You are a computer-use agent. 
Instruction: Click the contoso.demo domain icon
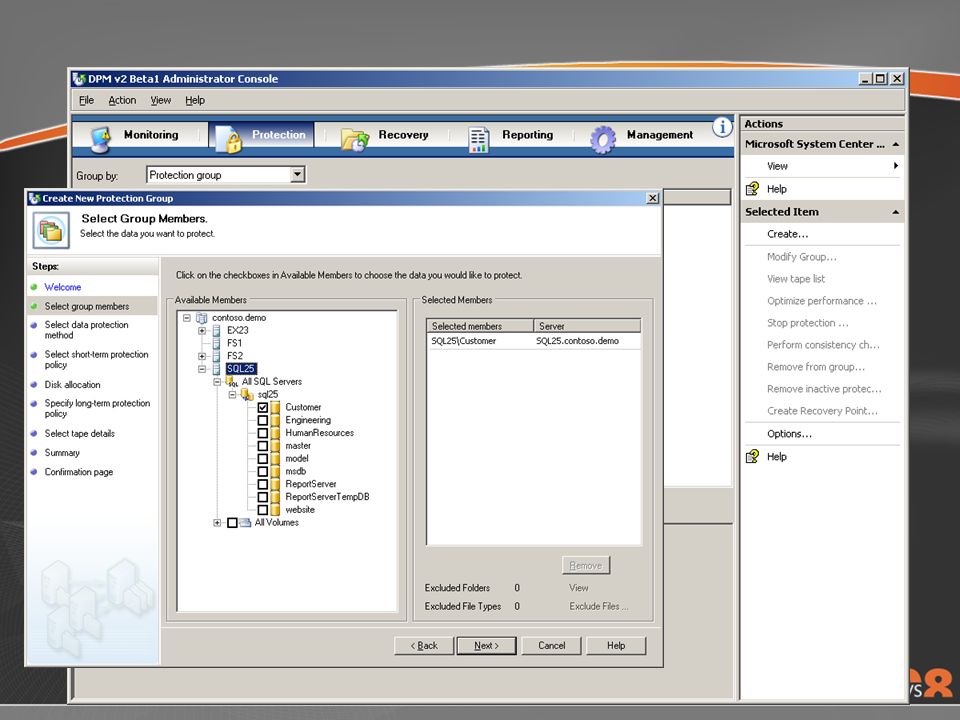(201, 318)
